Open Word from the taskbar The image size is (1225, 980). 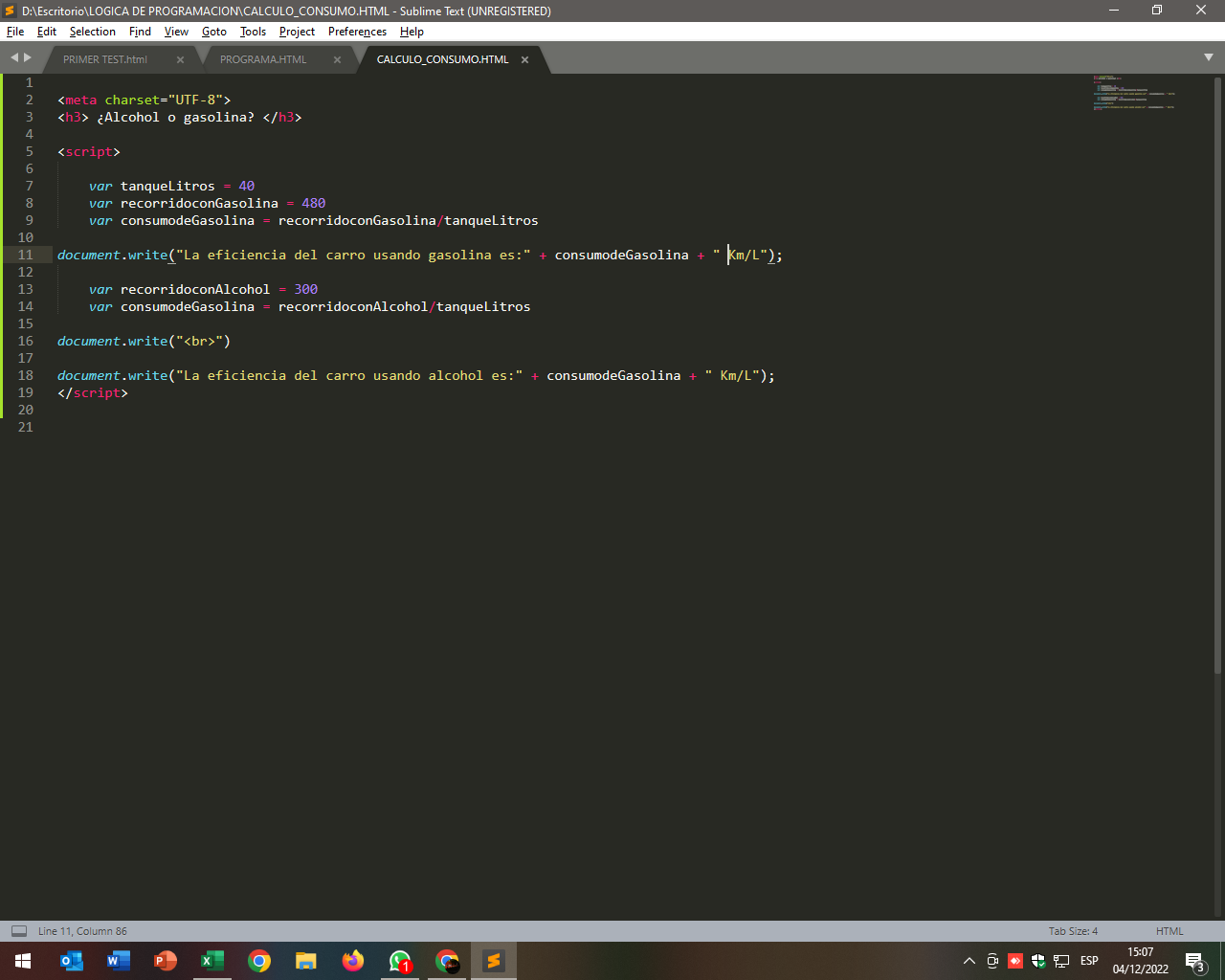click(x=119, y=961)
